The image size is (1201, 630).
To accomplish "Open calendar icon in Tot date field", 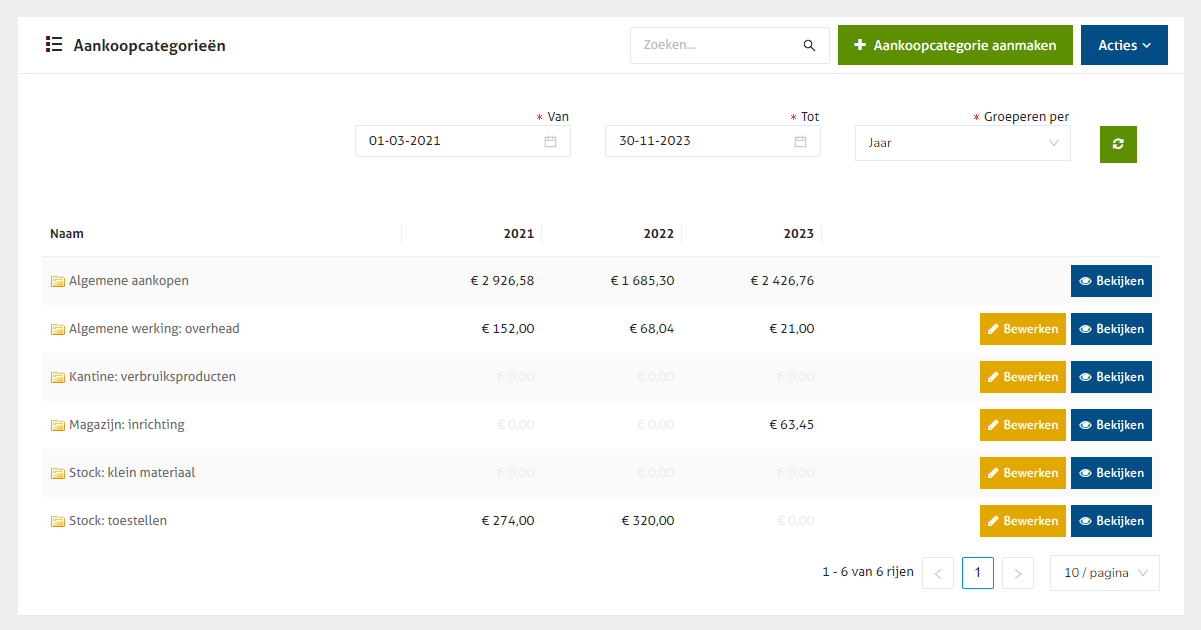I will [800, 141].
